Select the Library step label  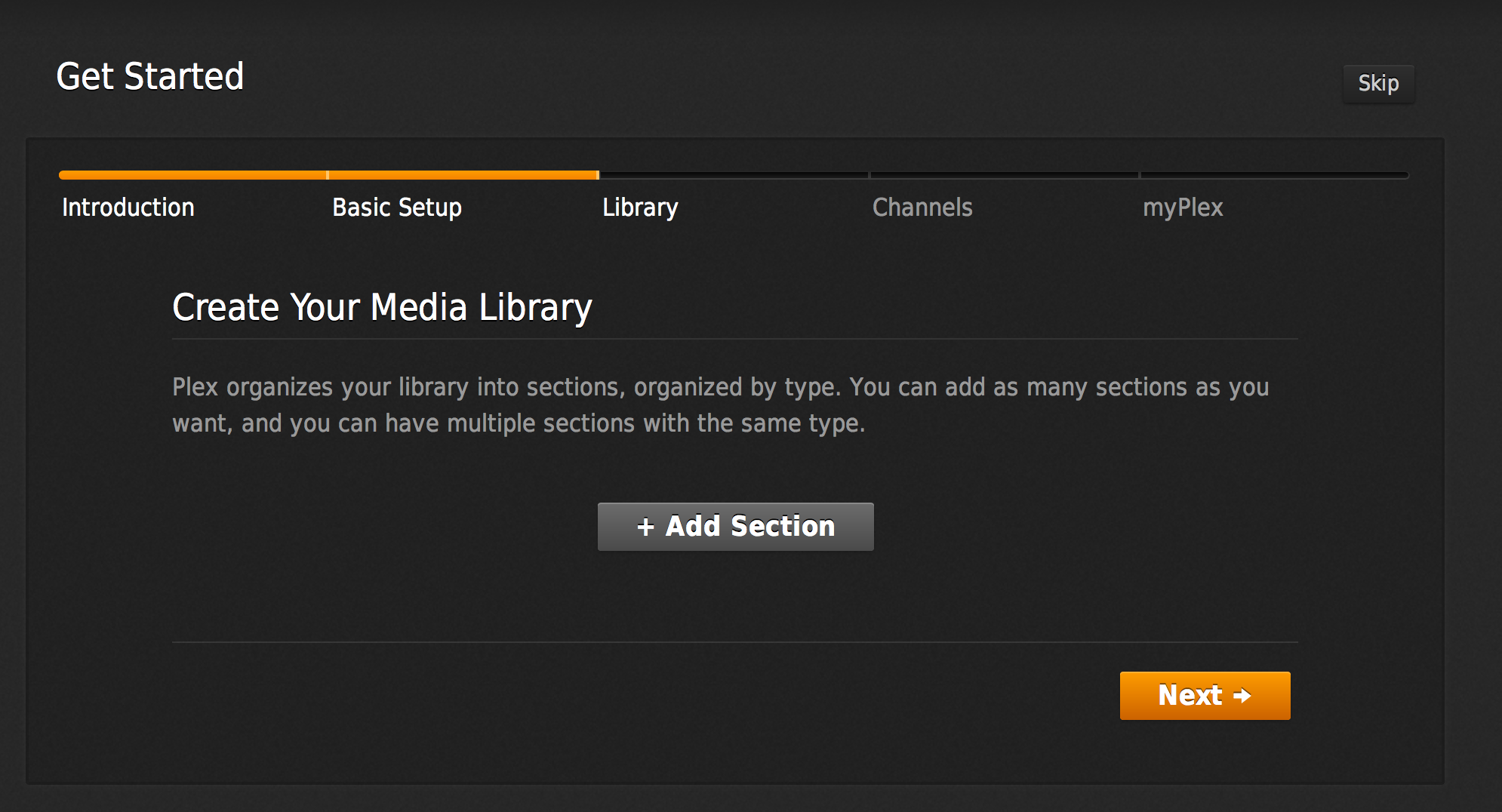(640, 208)
